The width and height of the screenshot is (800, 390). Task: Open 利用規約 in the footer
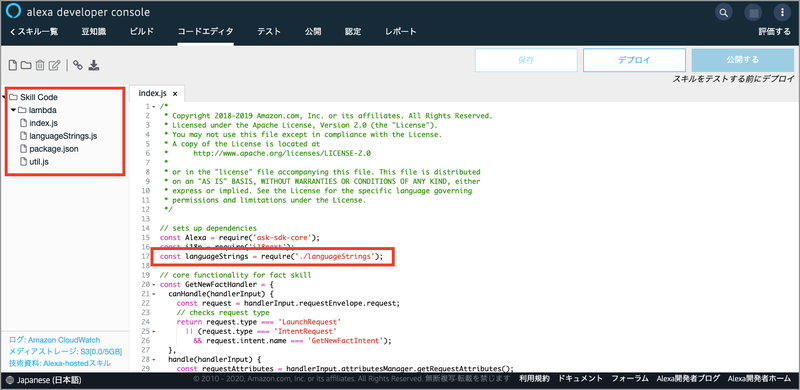(x=534, y=379)
